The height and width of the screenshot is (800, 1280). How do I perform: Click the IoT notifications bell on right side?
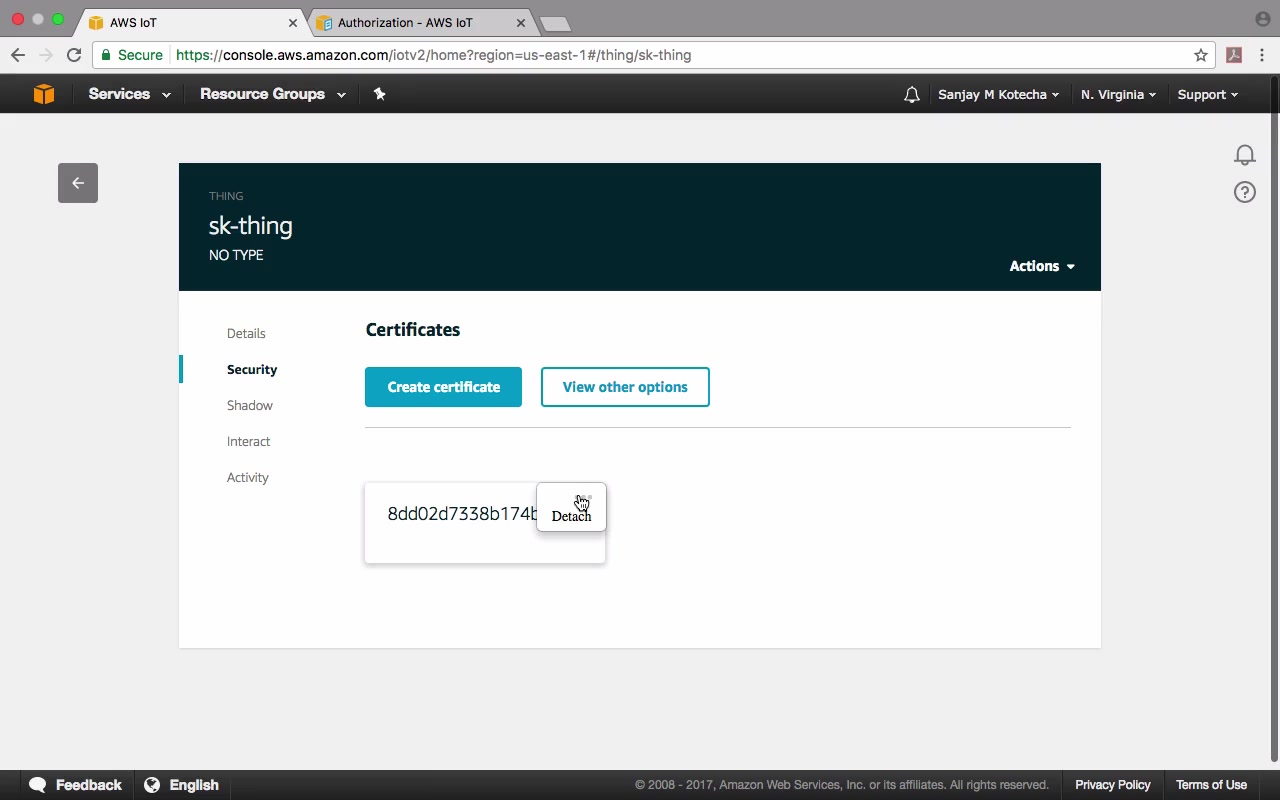click(x=1244, y=155)
